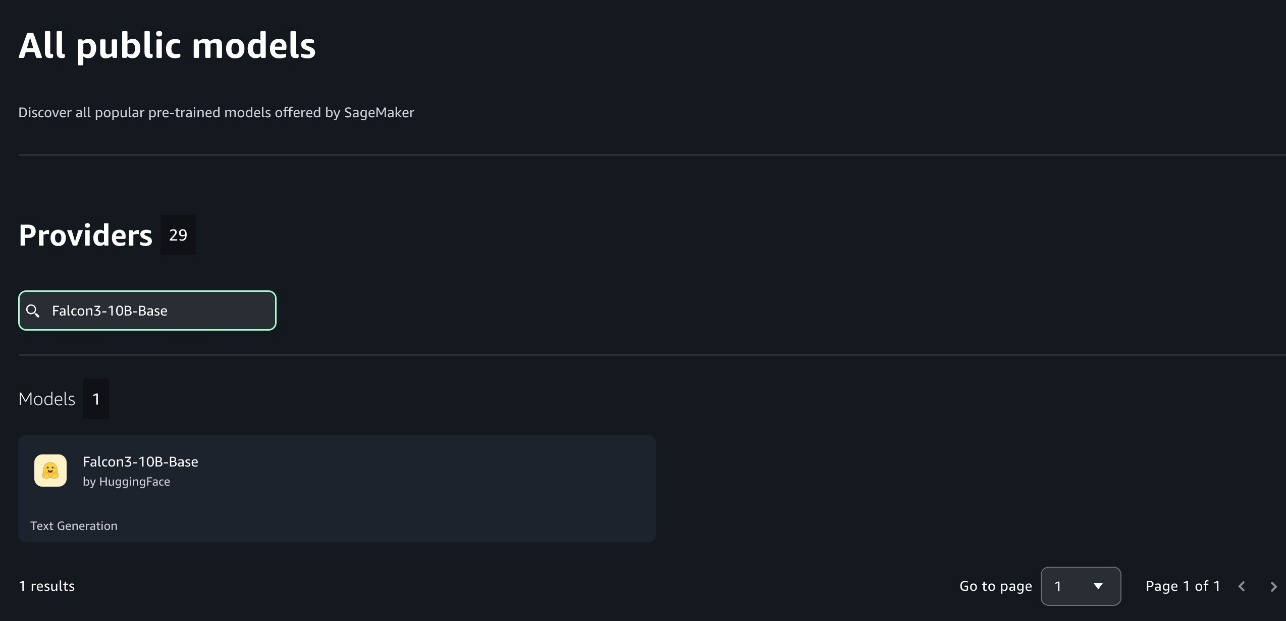Click the "by HuggingFace" provider text
The height and width of the screenshot is (621, 1286).
[x=126, y=482]
